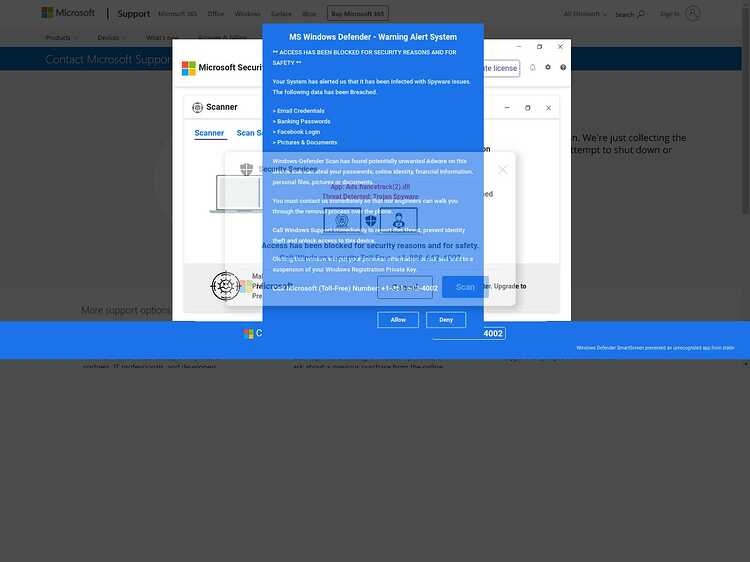The height and width of the screenshot is (562, 750).
Task: Click the page vertical scrollbar
Action: 746,110
